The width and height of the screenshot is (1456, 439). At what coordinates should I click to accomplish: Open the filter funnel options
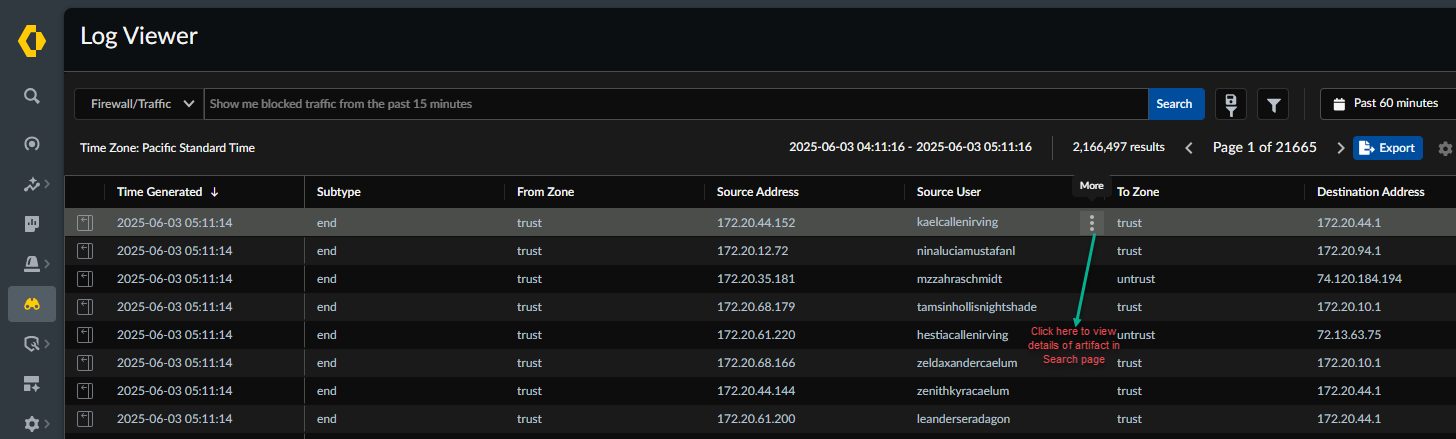[1273, 104]
